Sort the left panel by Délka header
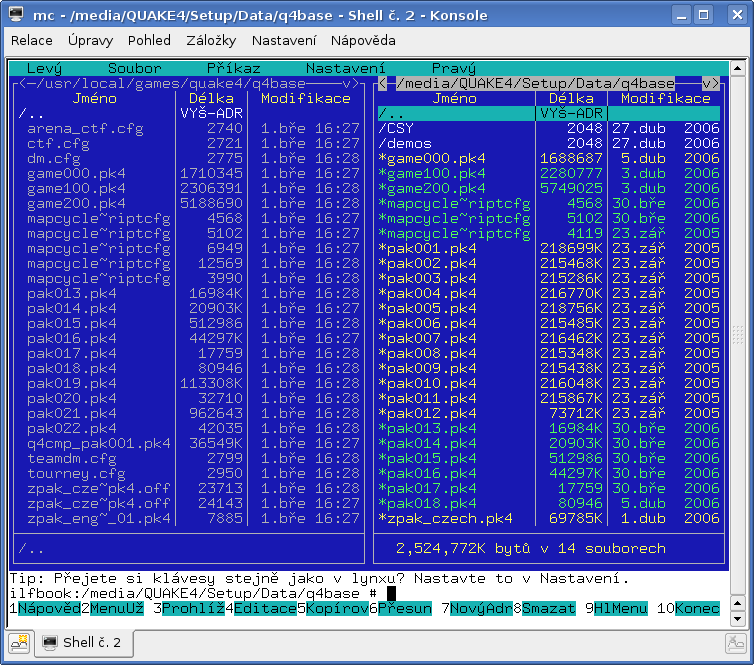Image resolution: width=754 pixels, height=665 pixels. [211, 99]
